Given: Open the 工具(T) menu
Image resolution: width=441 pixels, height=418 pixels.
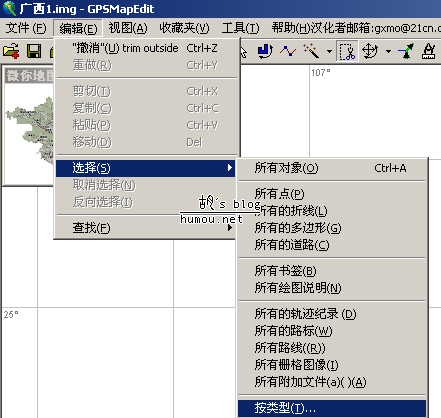Looking at the screenshot, I should [x=240, y=28].
